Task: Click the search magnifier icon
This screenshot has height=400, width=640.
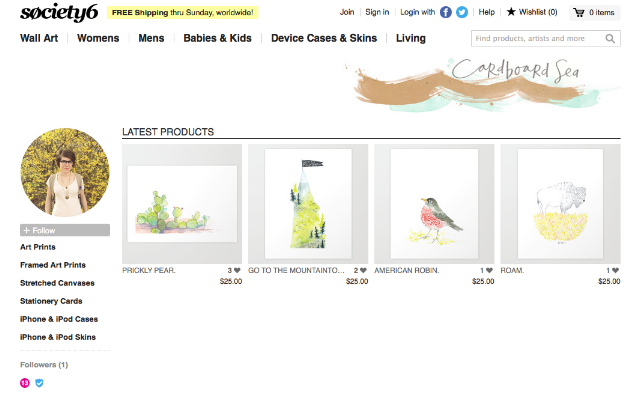Action: point(610,38)
